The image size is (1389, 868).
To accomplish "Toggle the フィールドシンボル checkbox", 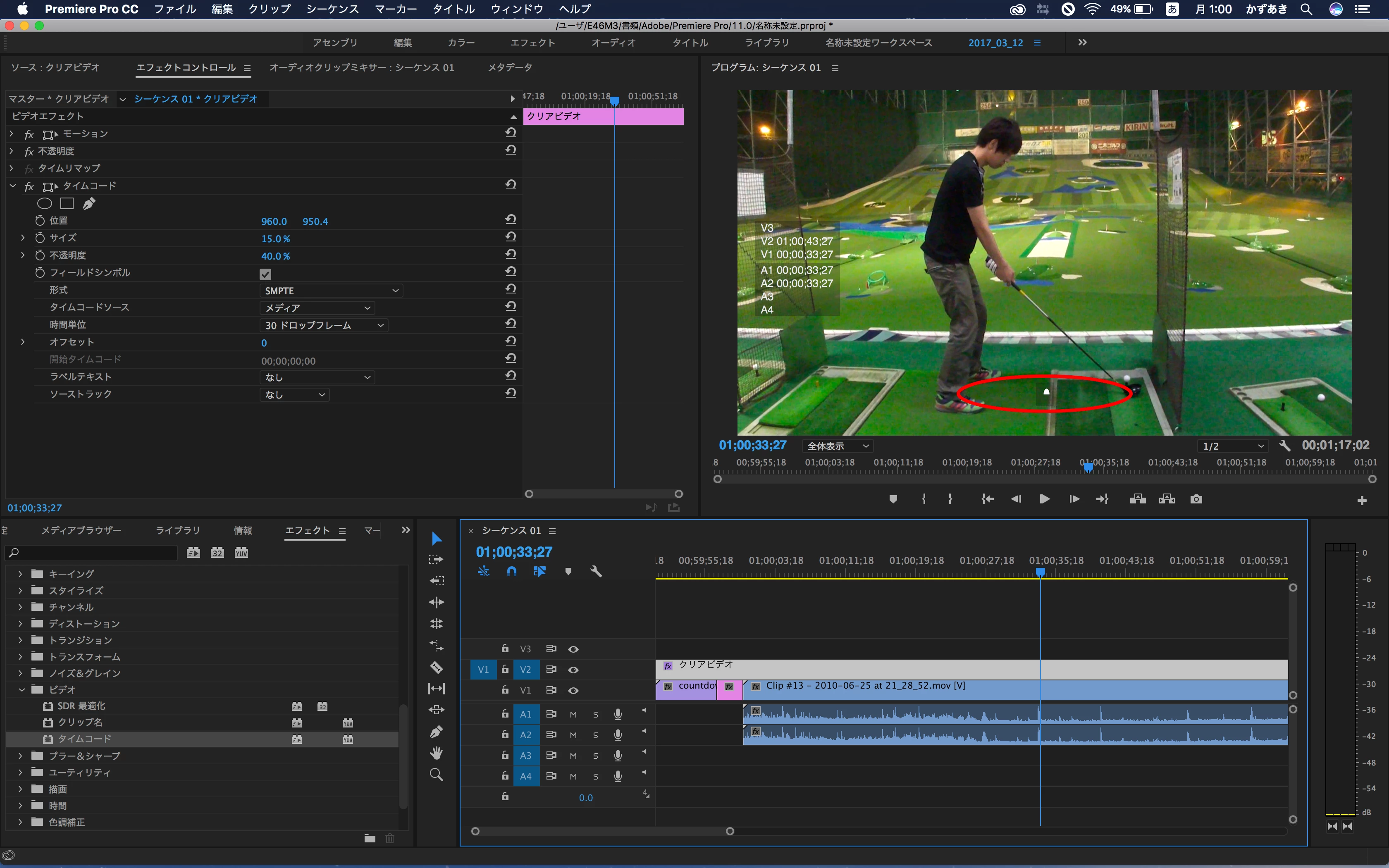I will 265,274.
